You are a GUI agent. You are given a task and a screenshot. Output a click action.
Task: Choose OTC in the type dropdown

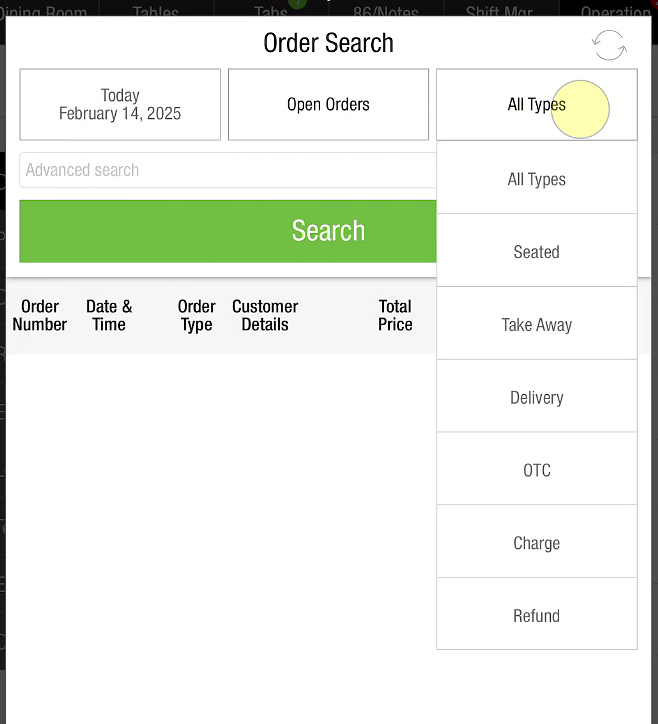(x=536, y=471)
